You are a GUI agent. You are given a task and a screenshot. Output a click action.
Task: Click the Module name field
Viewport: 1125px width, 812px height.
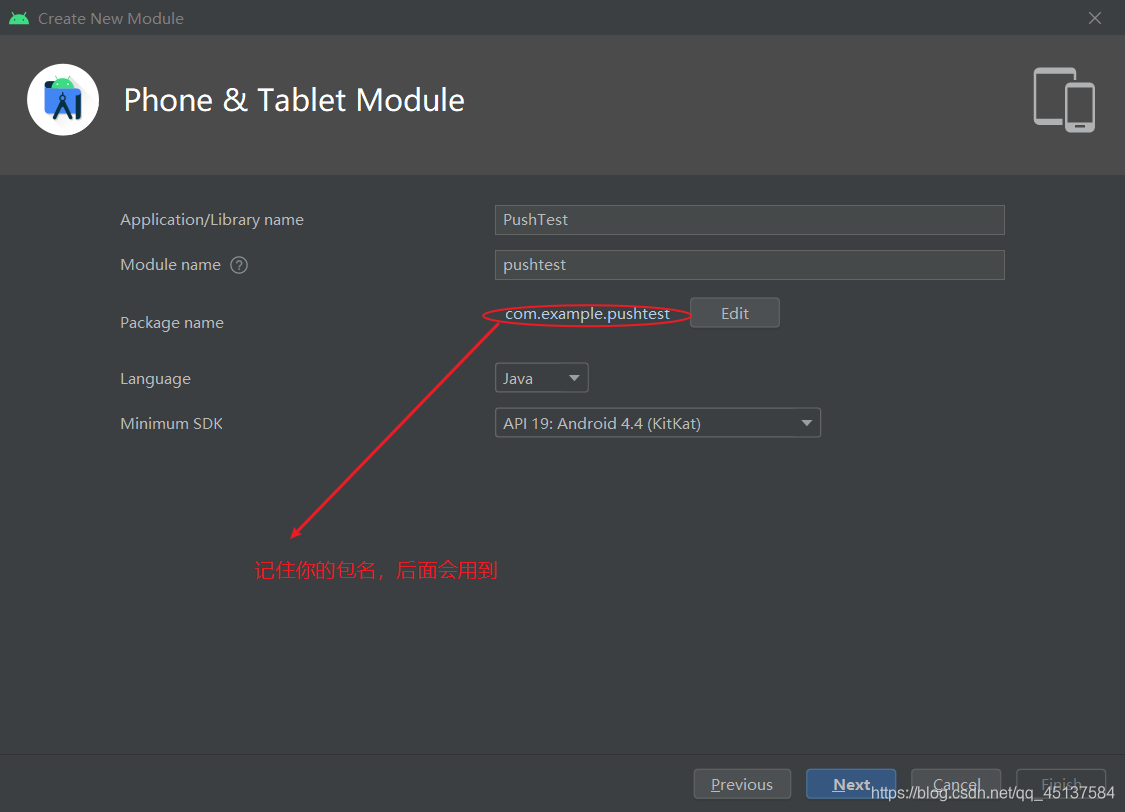pyautogui.click(x=750, y=265)
